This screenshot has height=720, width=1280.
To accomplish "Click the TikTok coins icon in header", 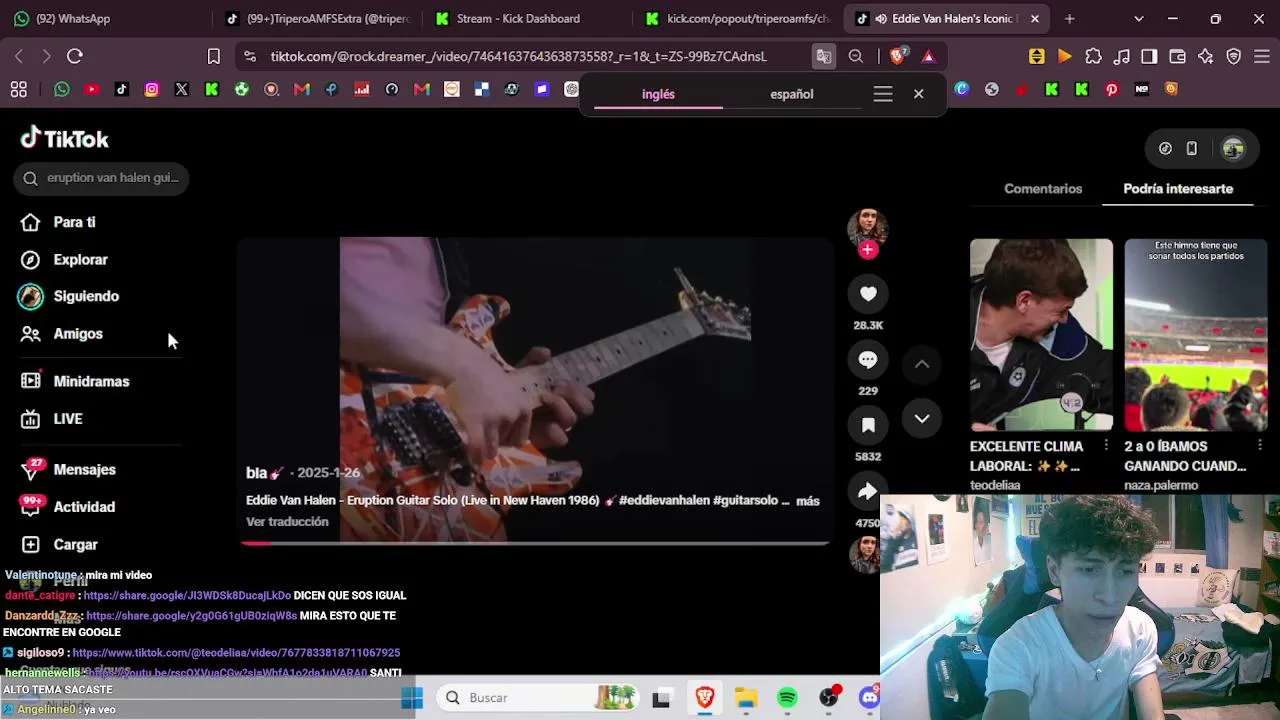I will pyautogui.click(x=1165, y=149).
